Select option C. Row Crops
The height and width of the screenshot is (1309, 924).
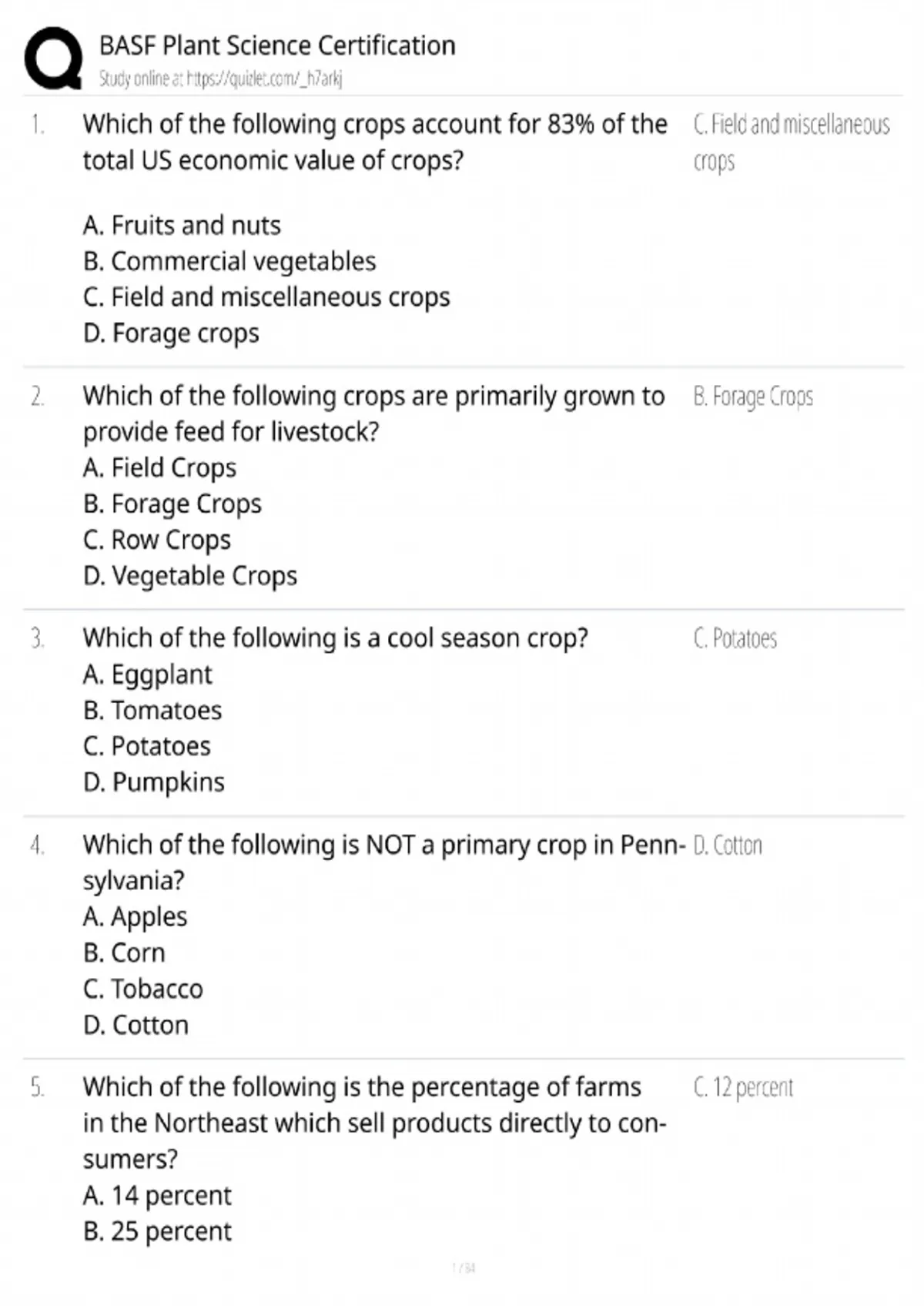tap(157, 540)
